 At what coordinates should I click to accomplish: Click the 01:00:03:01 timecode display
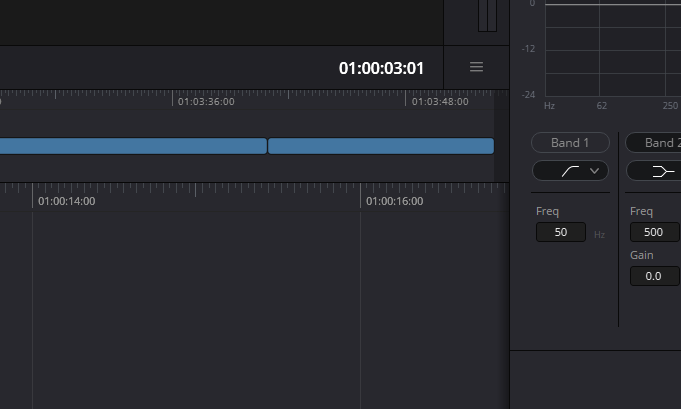click(x=381, y=68)
